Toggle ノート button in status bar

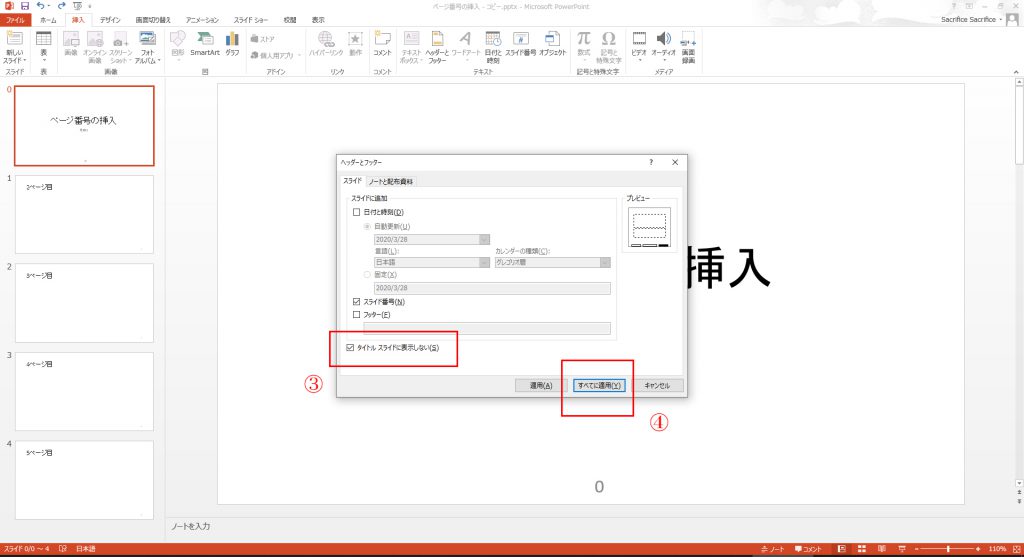(772, 549)
